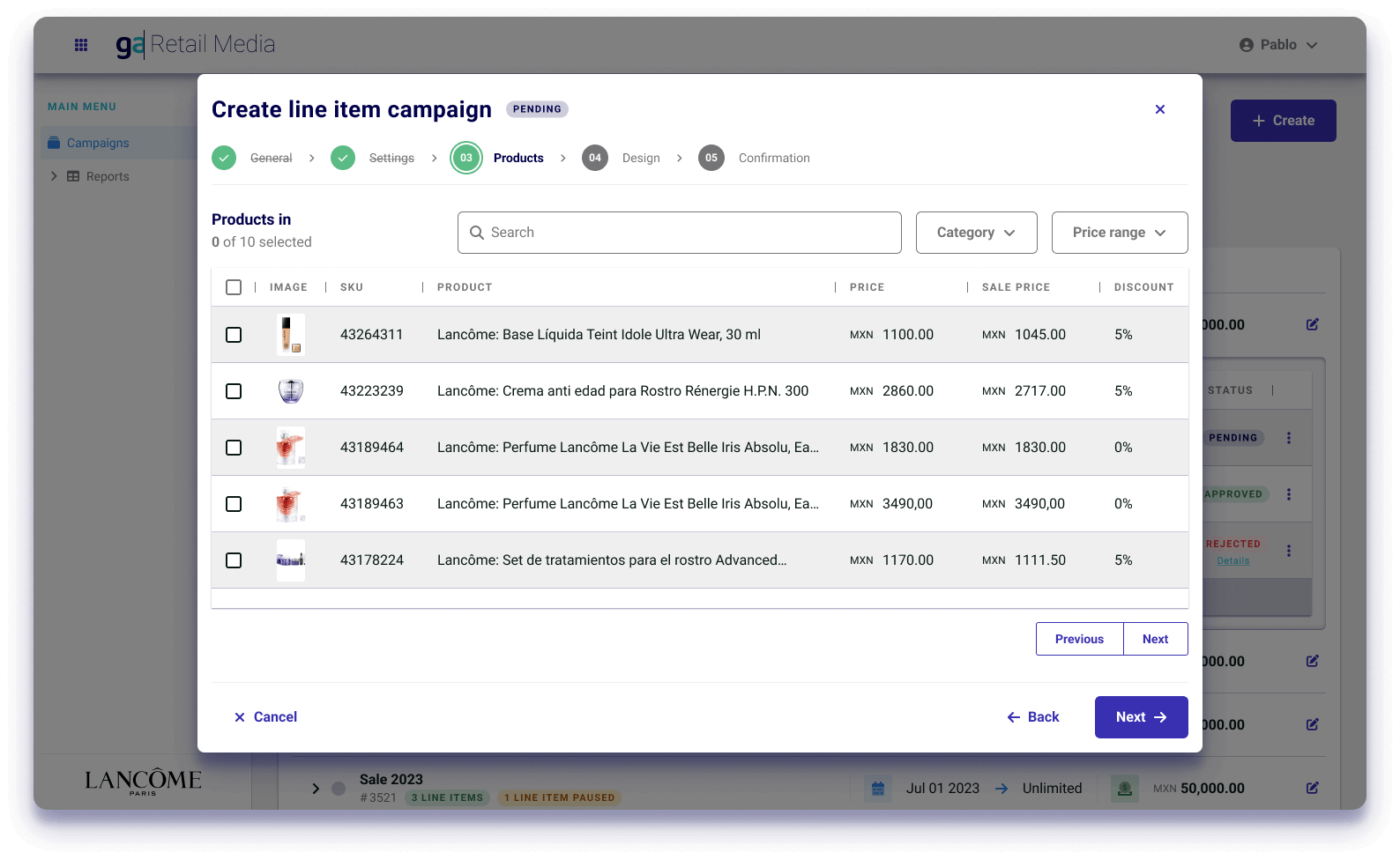Select product checkbox for SKU 43189463
Image resolution: width=1400 pixels, height=860 pixels.
234,504
